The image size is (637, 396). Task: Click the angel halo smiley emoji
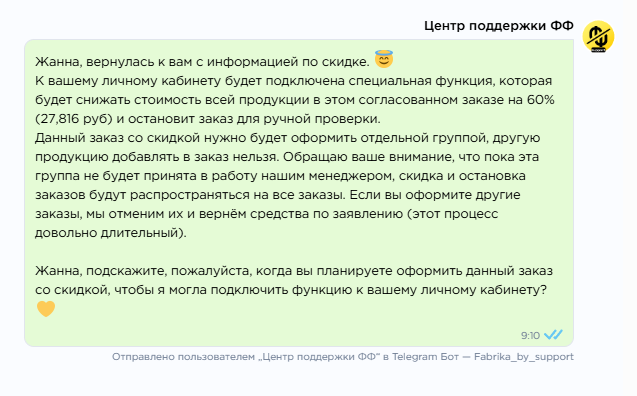[x=384, y=59]
